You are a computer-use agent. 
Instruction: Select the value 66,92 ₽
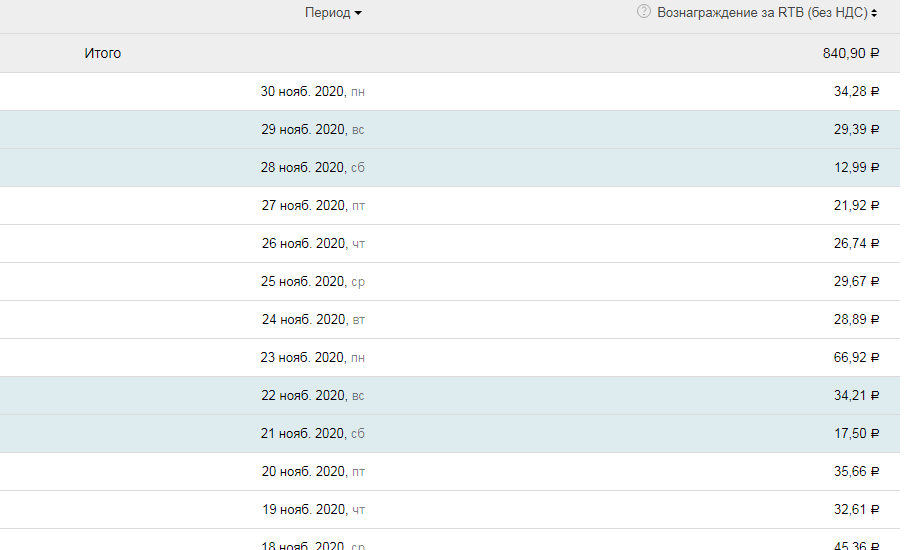(856, 357)
